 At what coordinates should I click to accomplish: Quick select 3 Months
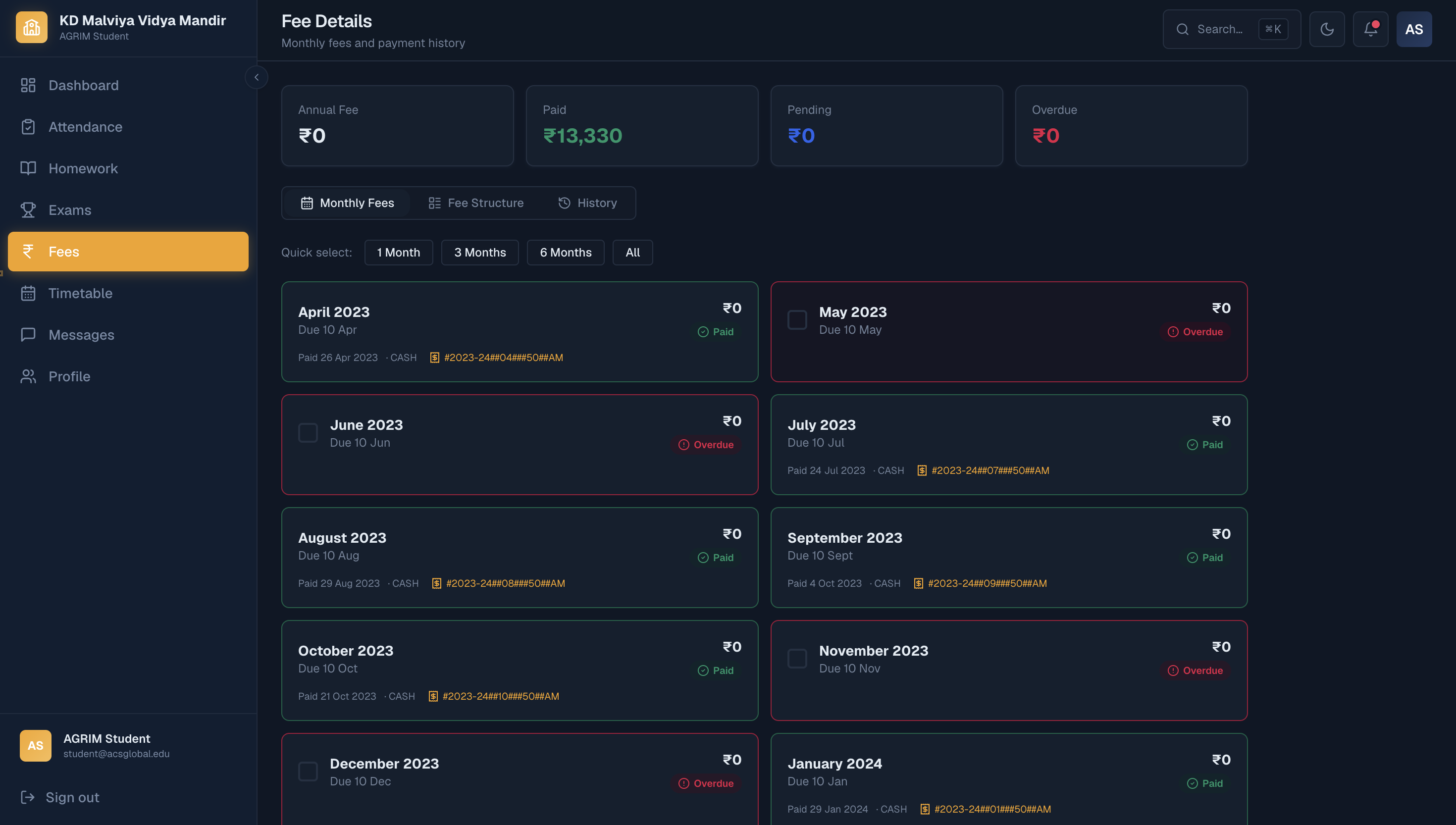point(480,252)
